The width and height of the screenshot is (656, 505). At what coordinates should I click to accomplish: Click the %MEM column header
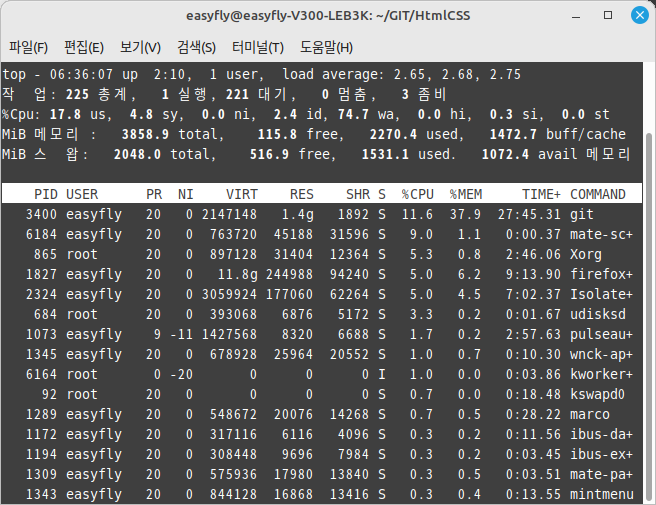[x=466, y=194]
